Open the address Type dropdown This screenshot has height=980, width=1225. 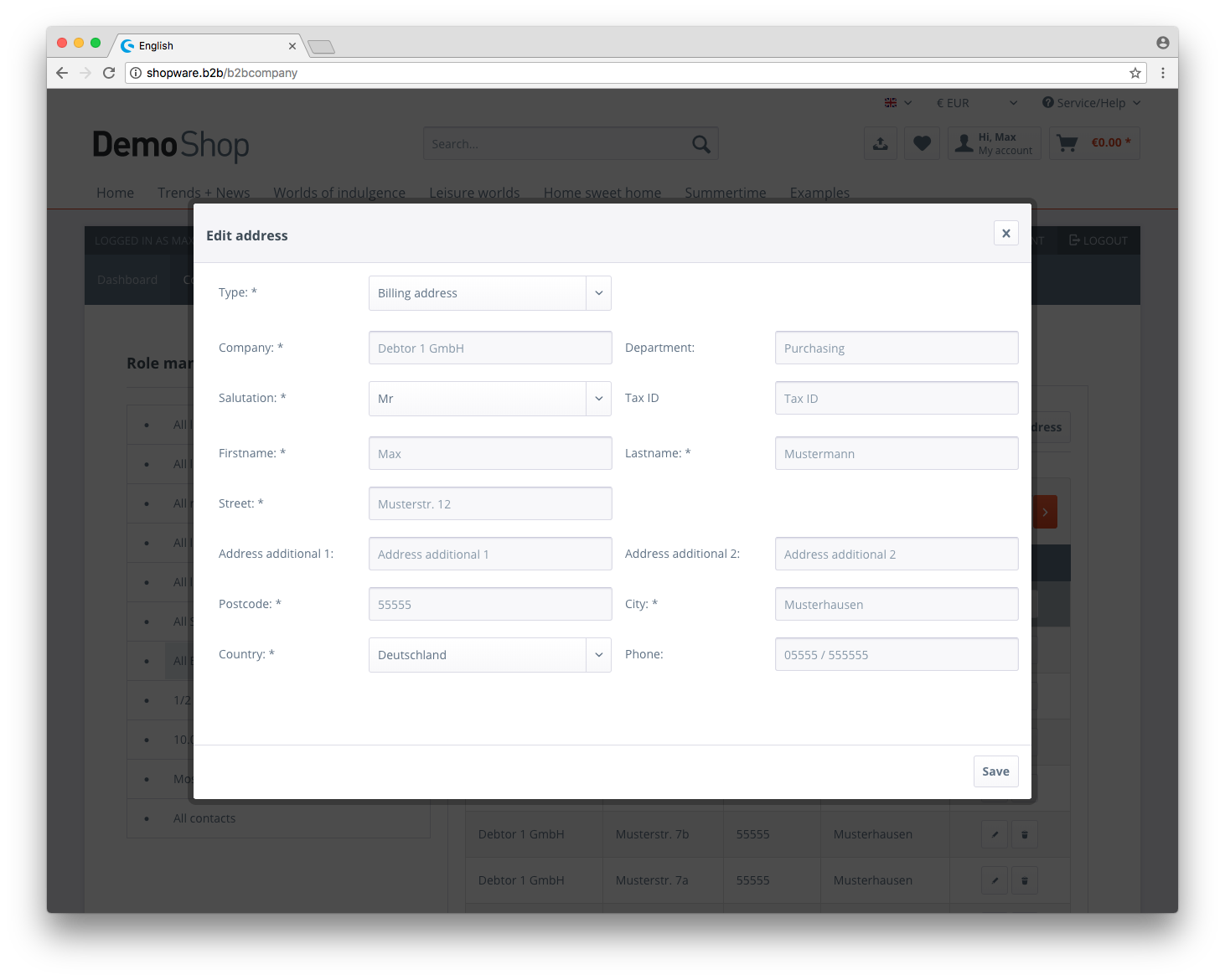tap(489, 293)
